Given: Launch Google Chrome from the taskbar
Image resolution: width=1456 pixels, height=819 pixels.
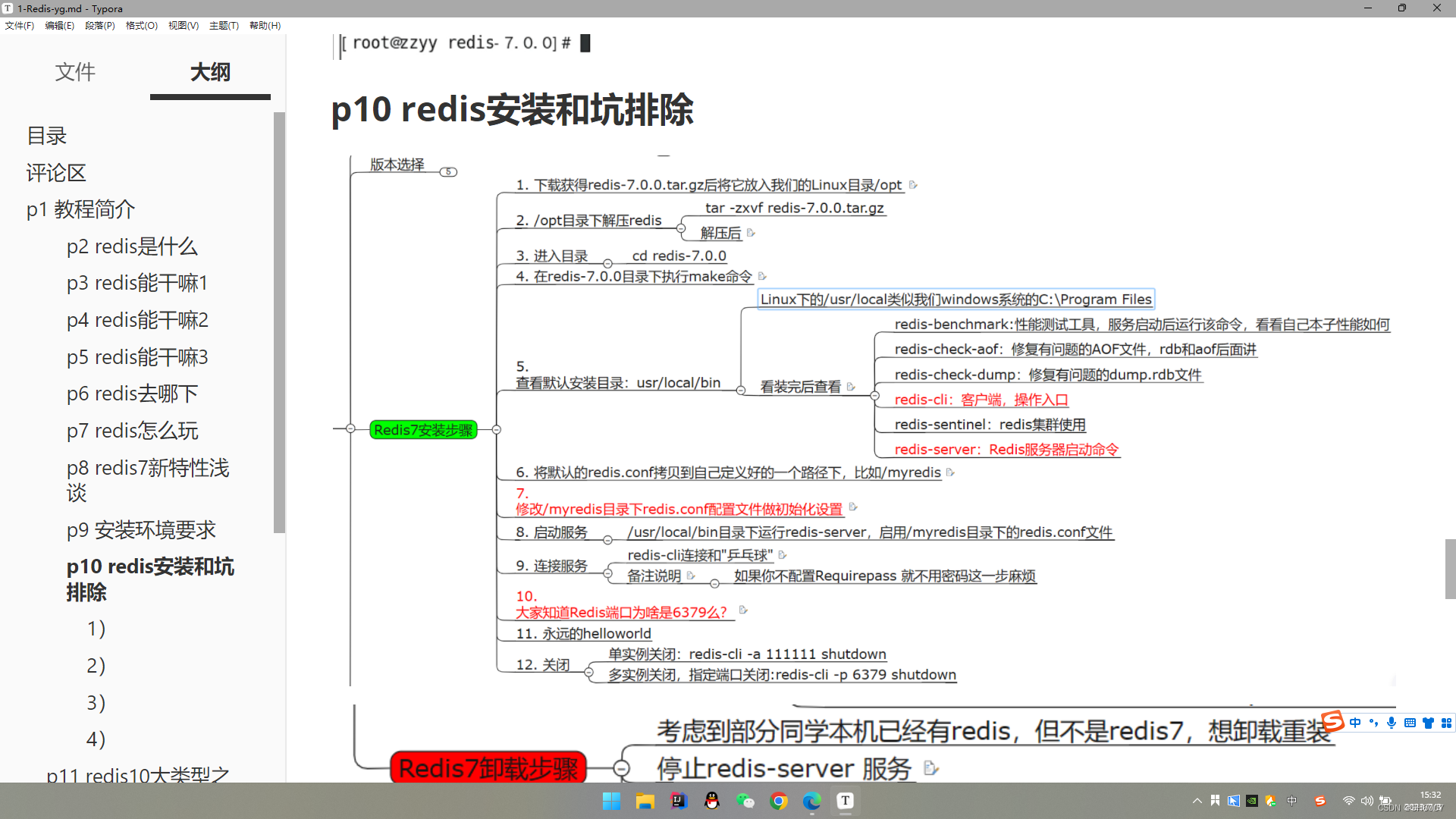Looking at the screenshot, I should [x=779, y=801].
